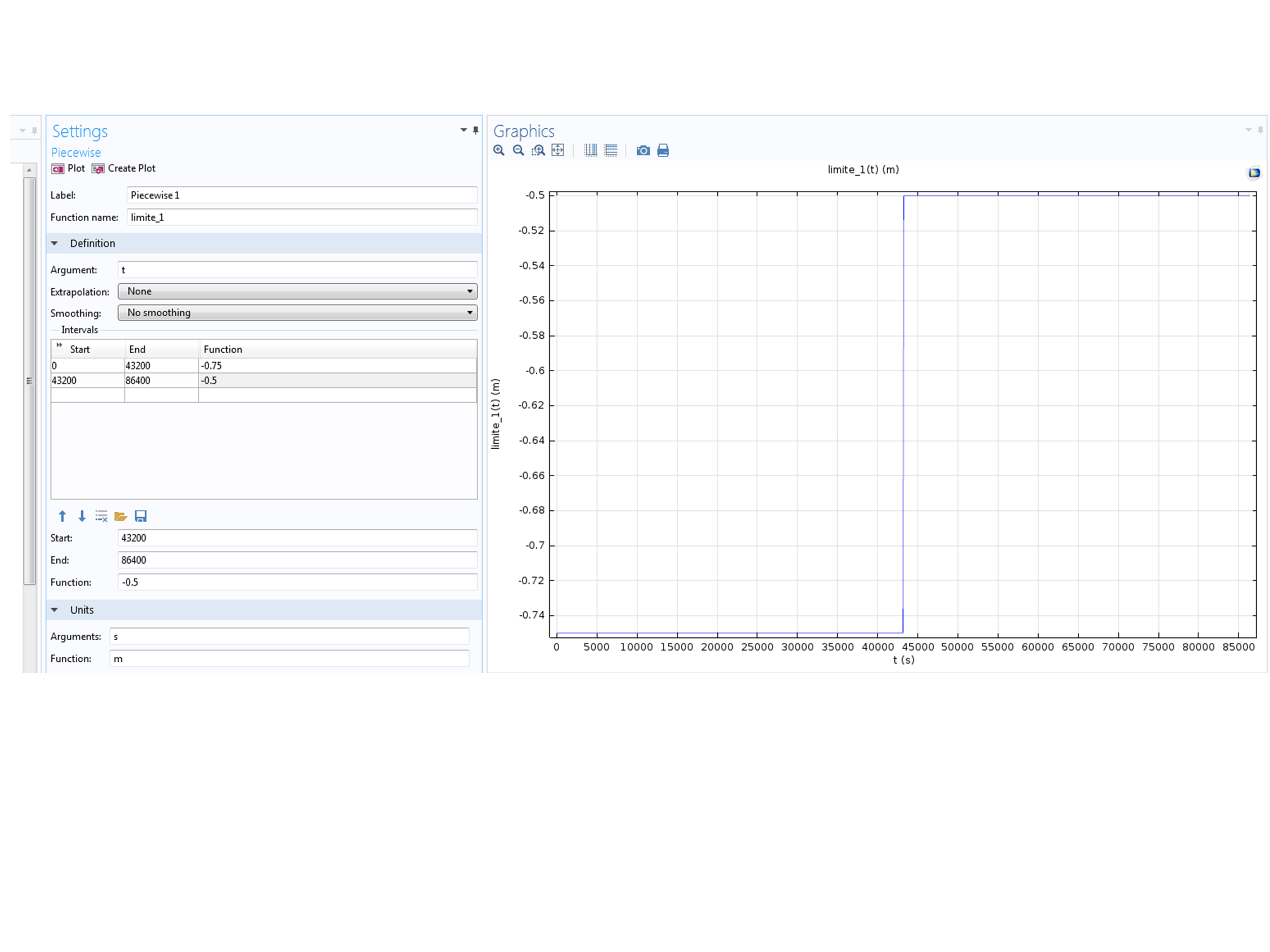Toggle the vertical grid lines icon

pyautogui.click(x=591, y=151)
